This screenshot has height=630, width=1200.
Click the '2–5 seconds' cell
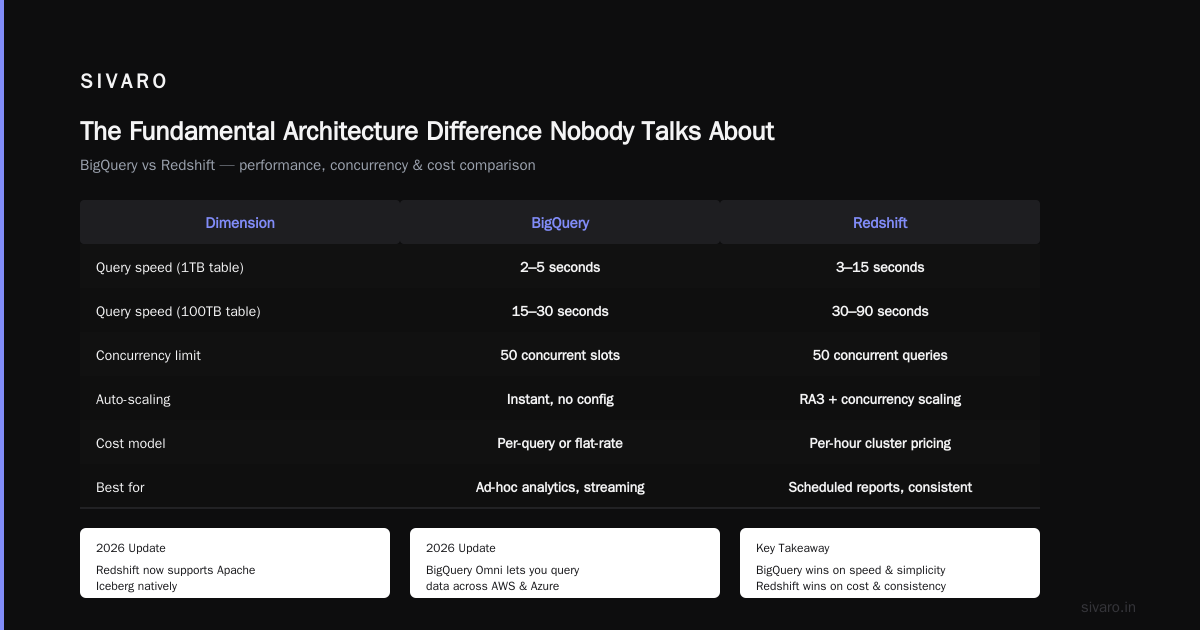(x=560, y=267)
